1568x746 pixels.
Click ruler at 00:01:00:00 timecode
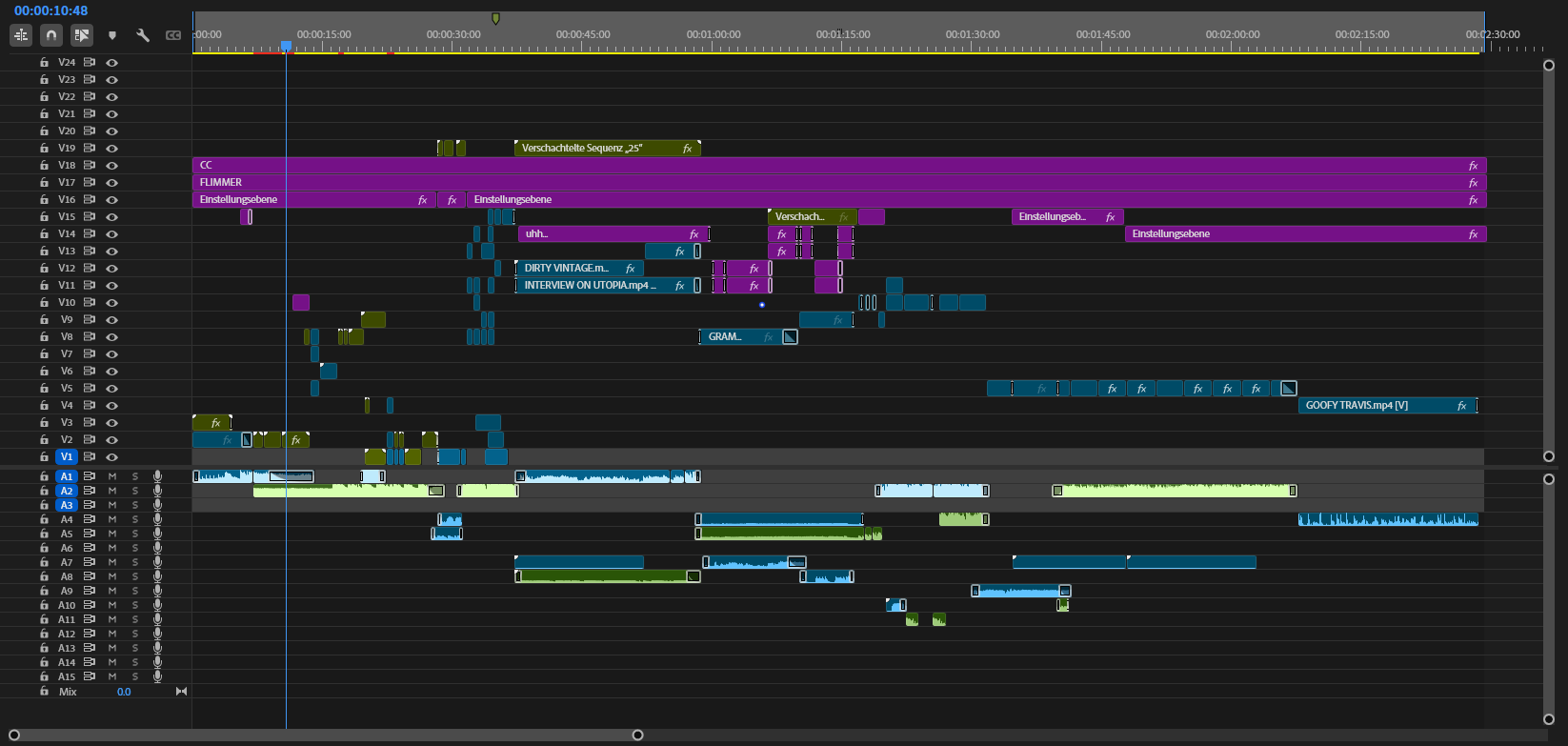click(x=714, y=34)
